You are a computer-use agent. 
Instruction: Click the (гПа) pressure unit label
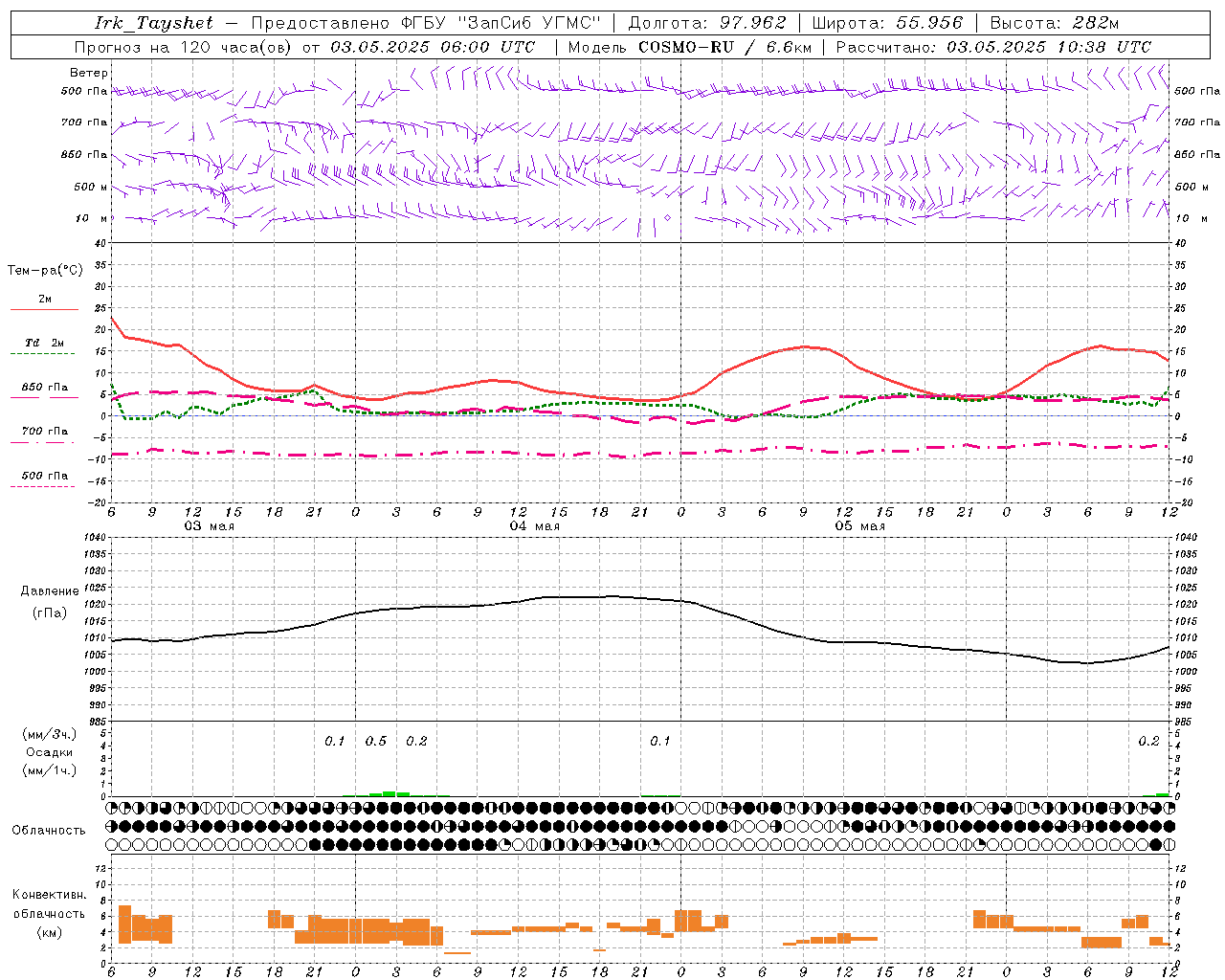[x=50, y=612]
